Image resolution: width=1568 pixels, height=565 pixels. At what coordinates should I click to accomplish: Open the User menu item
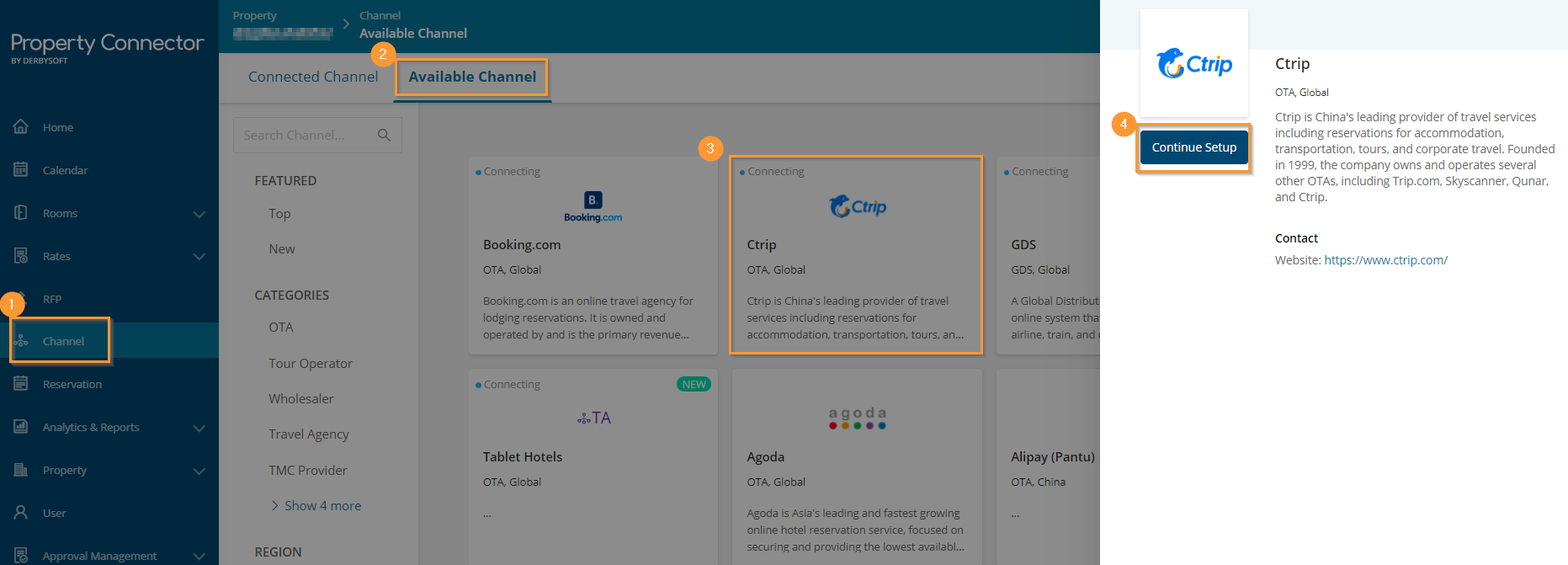pos(54,513)
